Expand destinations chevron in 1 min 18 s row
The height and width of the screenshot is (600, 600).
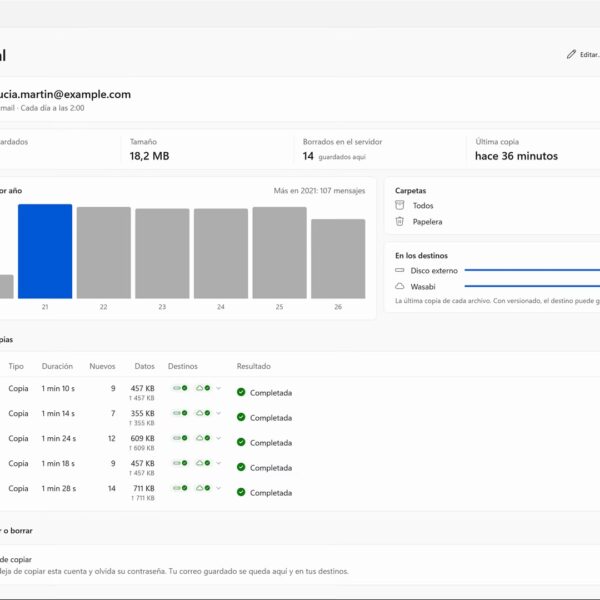pyautogui.click(x=218, y=463)
